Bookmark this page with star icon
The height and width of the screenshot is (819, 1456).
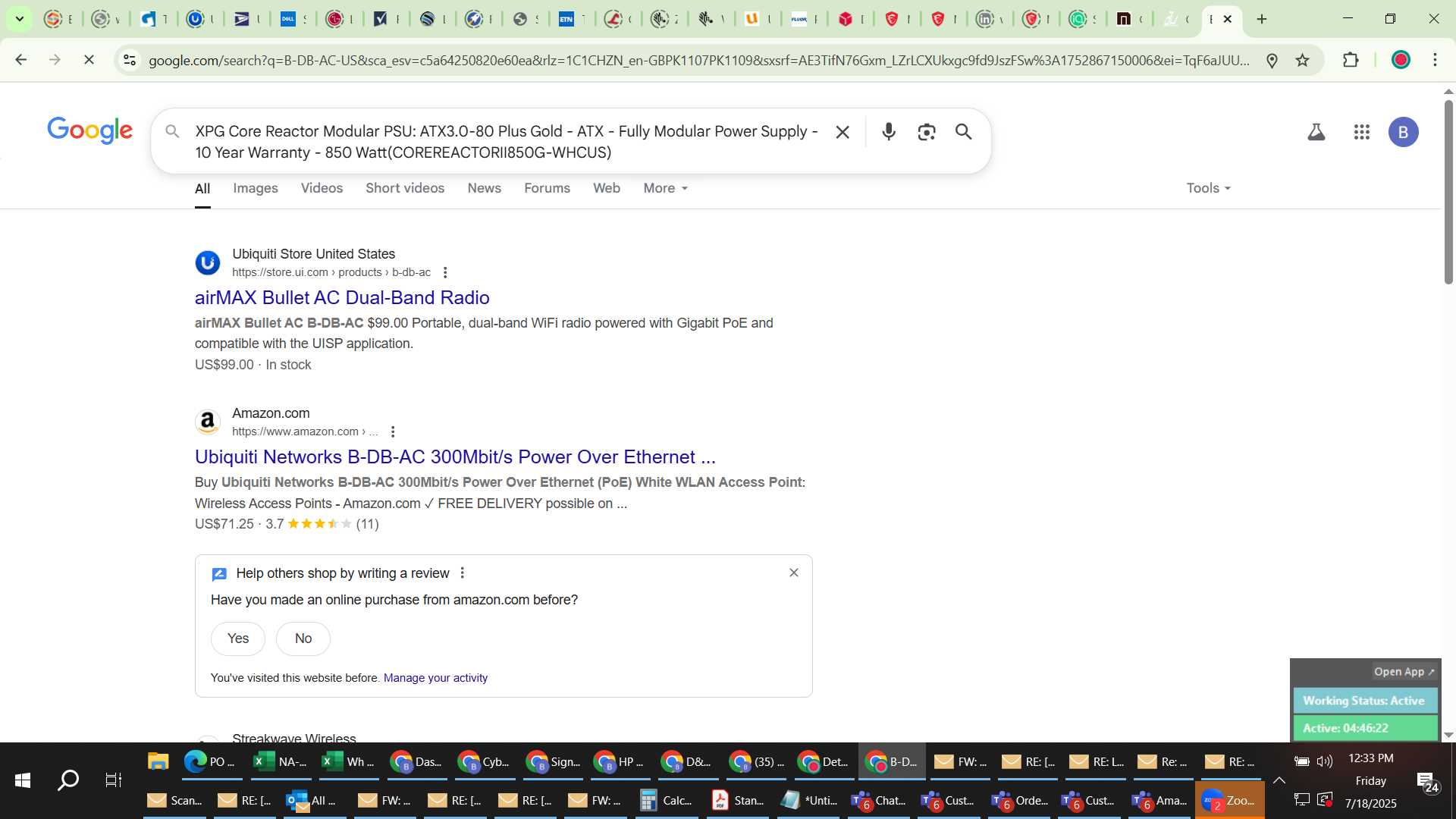(x=1303, y=60)
